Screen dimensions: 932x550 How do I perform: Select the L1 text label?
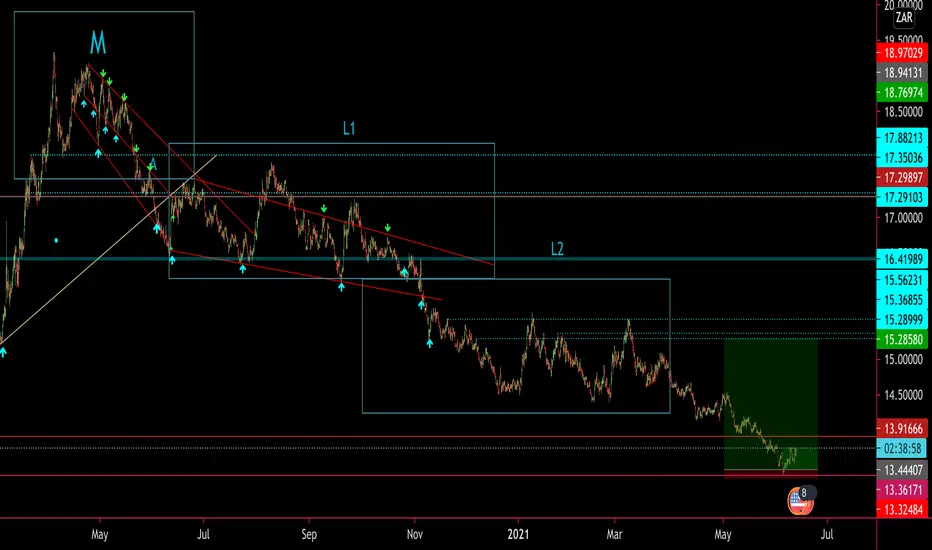[x=349, y=128]
